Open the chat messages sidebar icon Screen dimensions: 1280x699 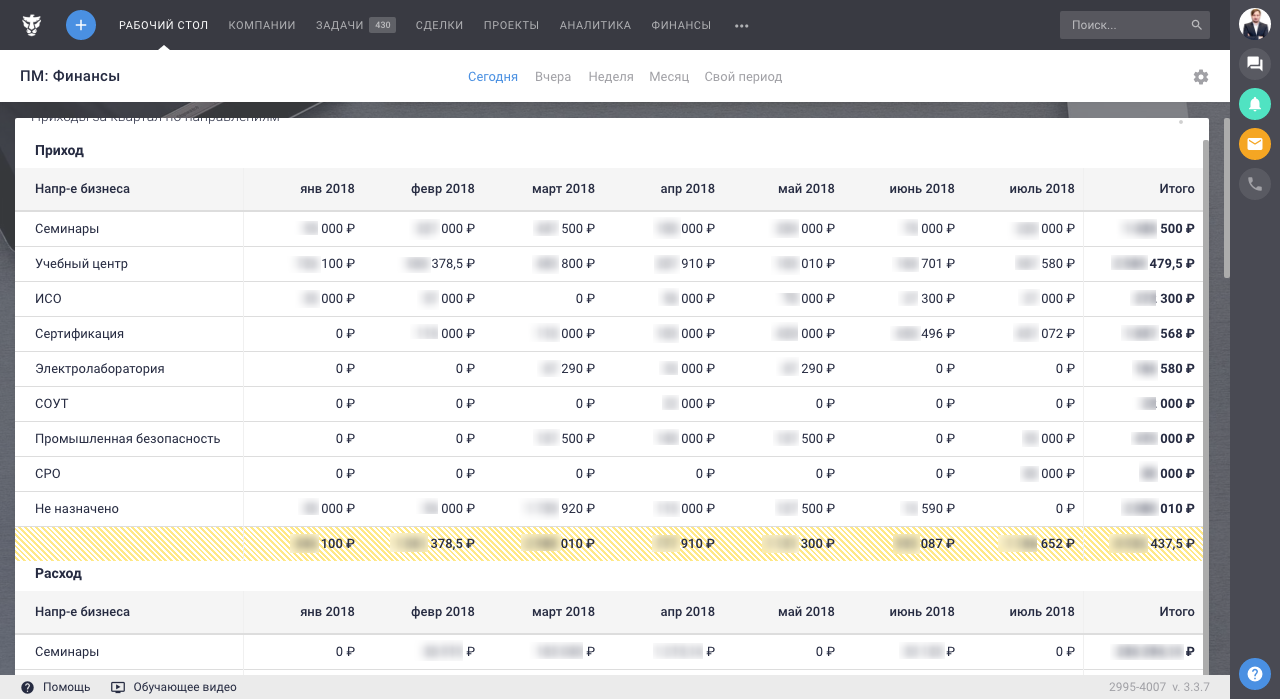point(1255,65)
